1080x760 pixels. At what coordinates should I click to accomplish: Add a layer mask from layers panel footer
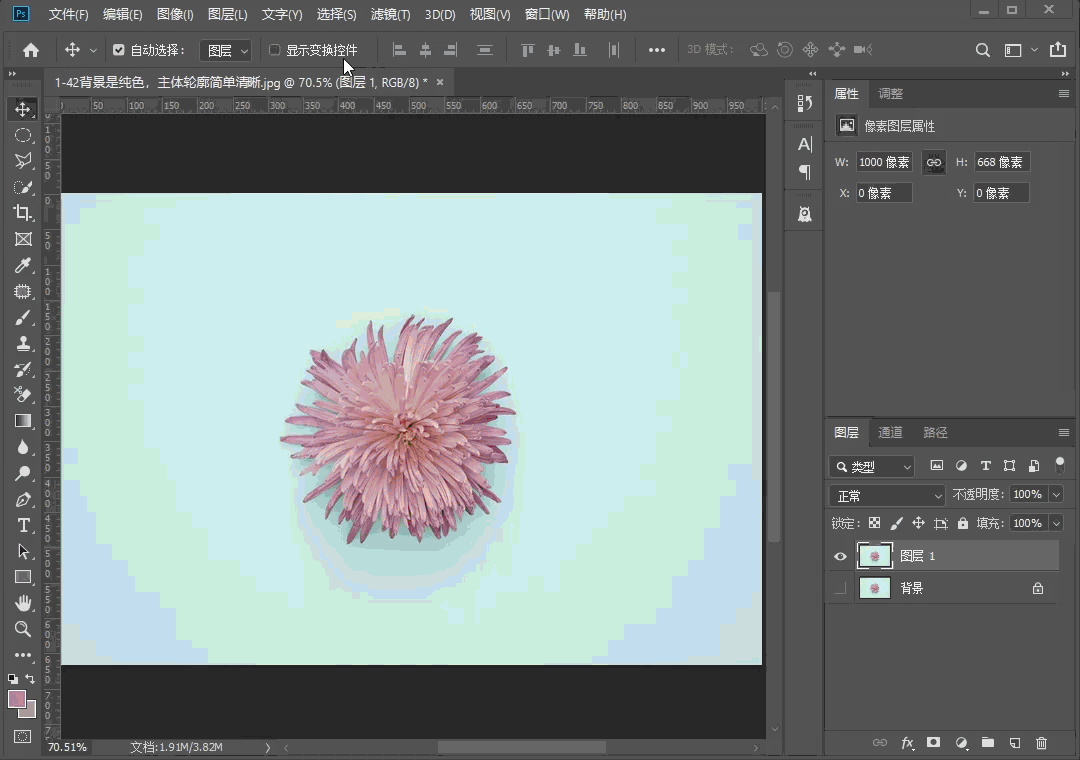[x=933, y=743]
